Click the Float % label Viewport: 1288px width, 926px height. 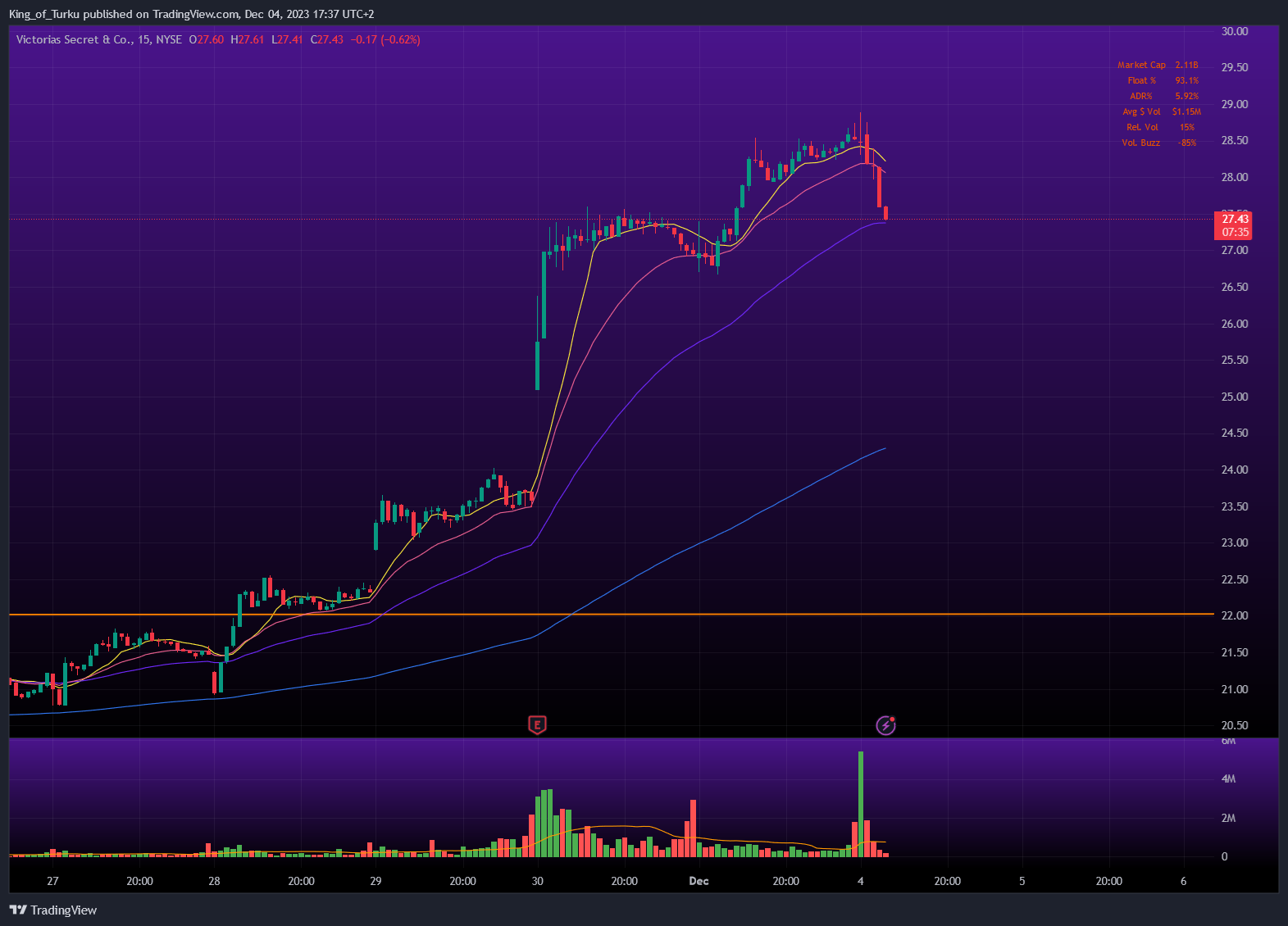(x=1141, y=80)
